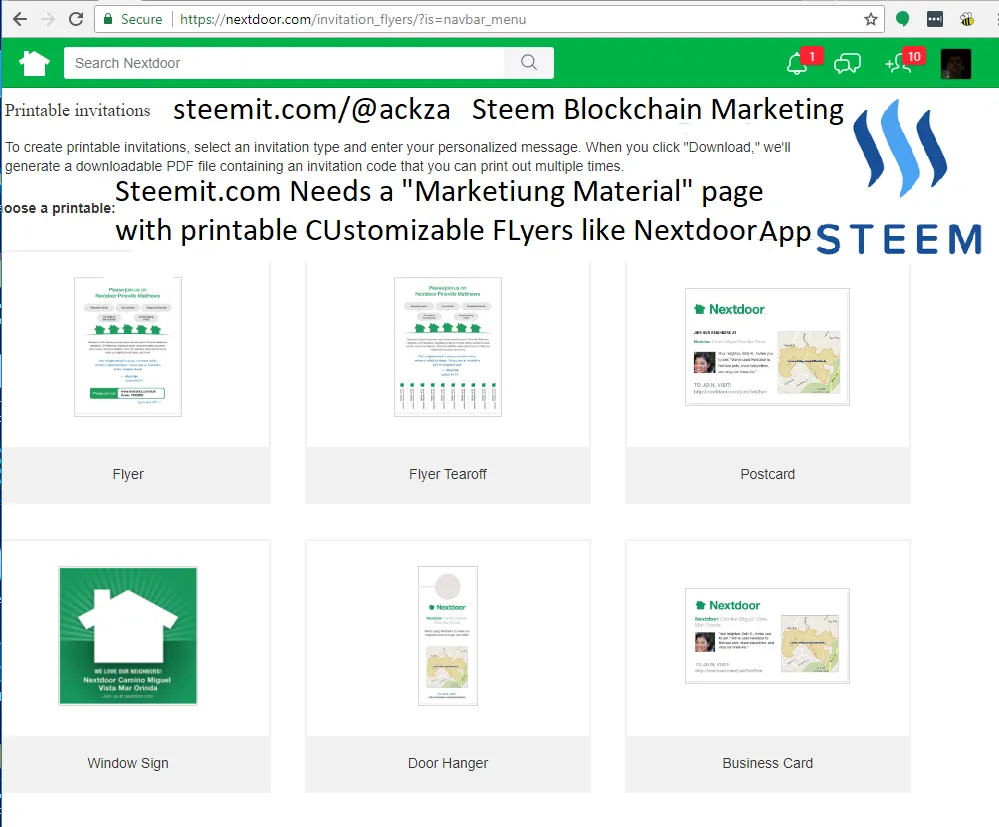
Task: Go to Nextdoor home via house logo
Action: tap(34, 63)
